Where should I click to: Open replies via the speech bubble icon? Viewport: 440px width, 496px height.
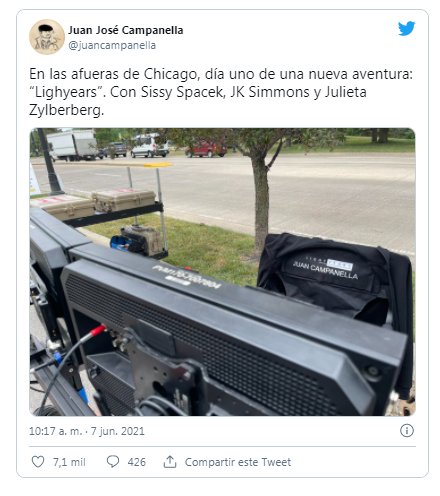(113, 462)
